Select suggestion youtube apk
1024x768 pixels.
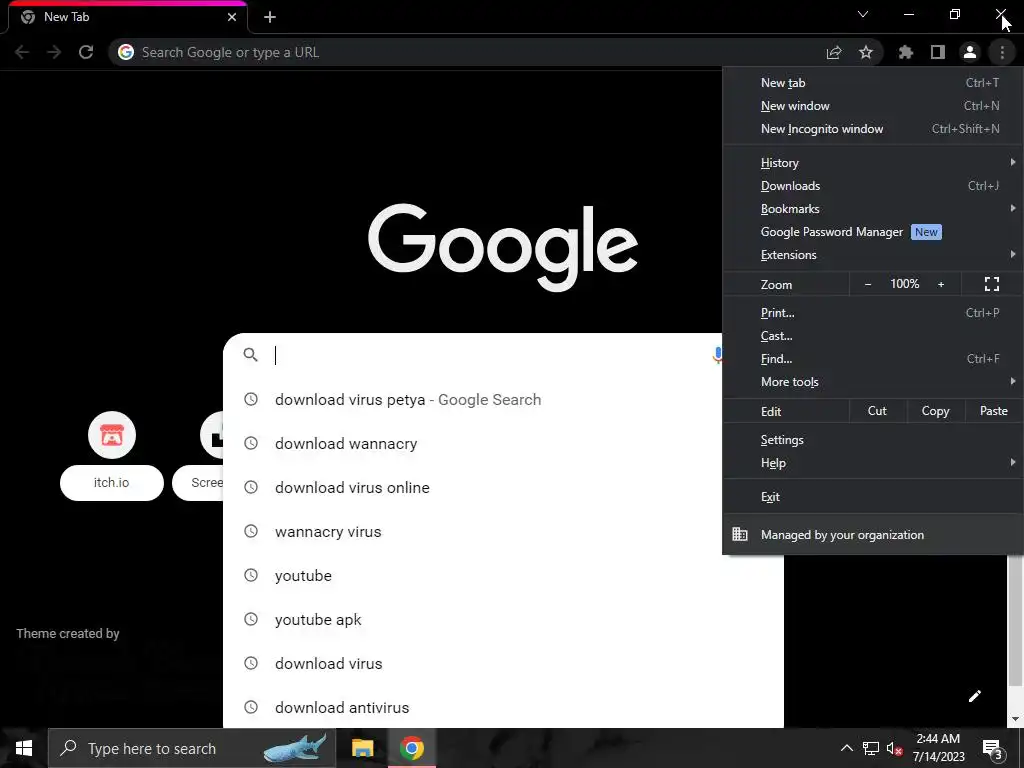[503, 620]
